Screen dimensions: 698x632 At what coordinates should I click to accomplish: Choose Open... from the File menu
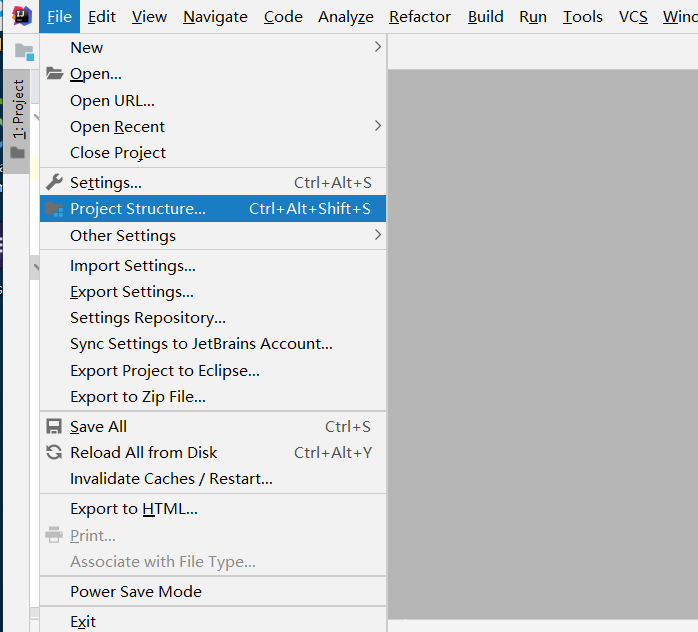[x=213, y=73]
